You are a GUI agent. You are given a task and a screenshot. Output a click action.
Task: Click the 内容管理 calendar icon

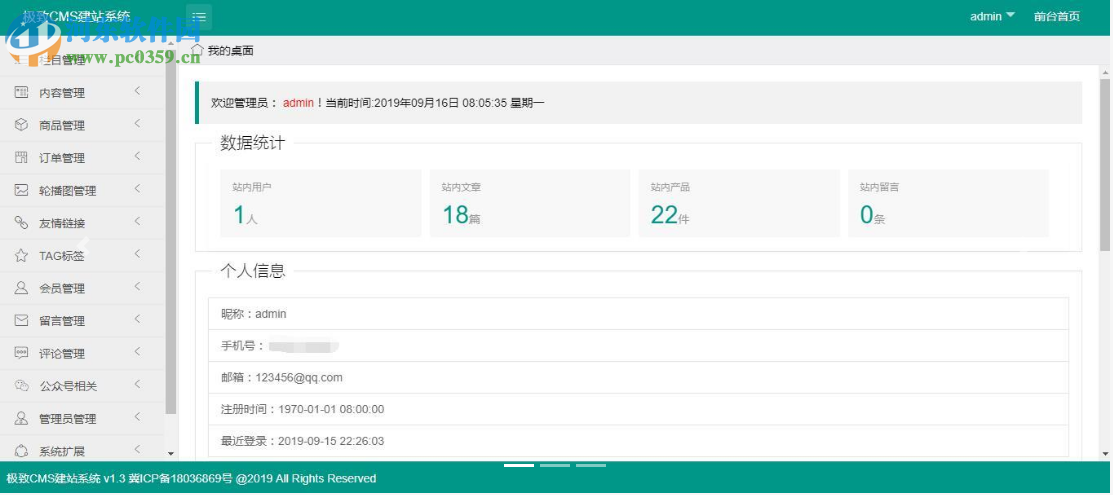21,93
